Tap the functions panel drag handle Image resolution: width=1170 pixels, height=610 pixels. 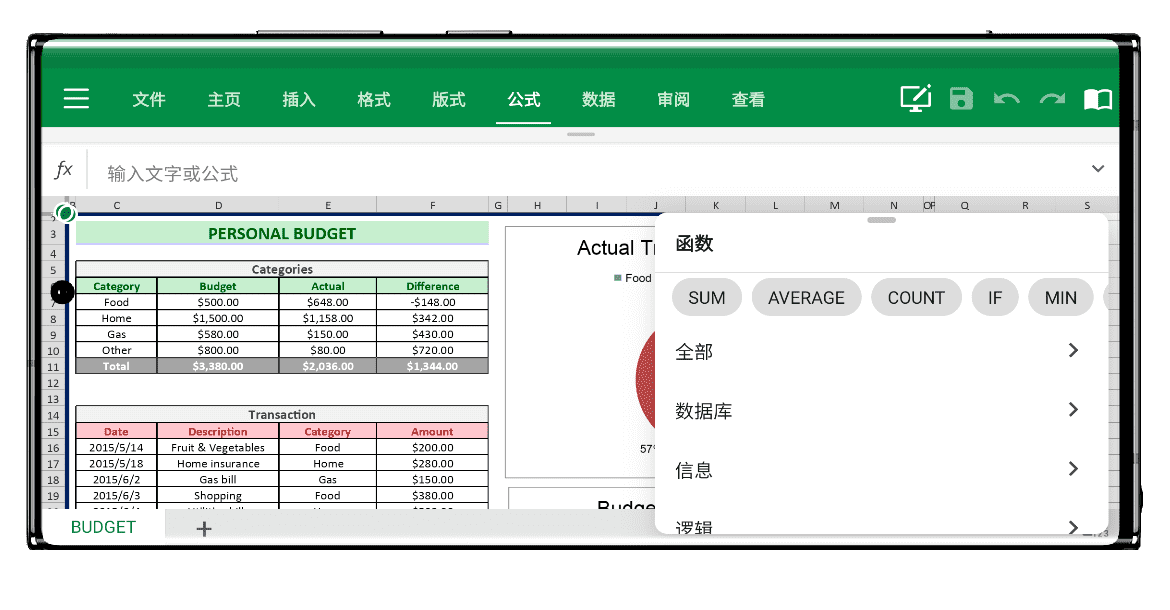pyautogui.click(x=881, y=220)
